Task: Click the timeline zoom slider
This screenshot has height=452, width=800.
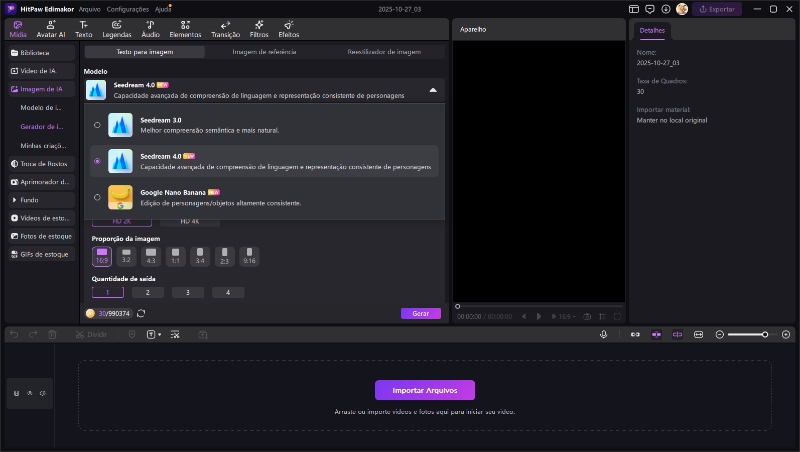Action: point(748,334)
